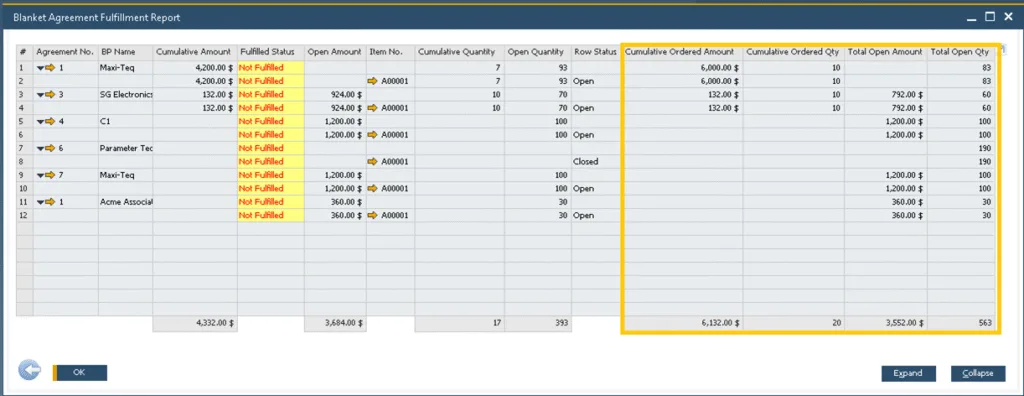1024x396 pixels.
Task: Open link arrow for agreement 7
Action: coord(50,175)
